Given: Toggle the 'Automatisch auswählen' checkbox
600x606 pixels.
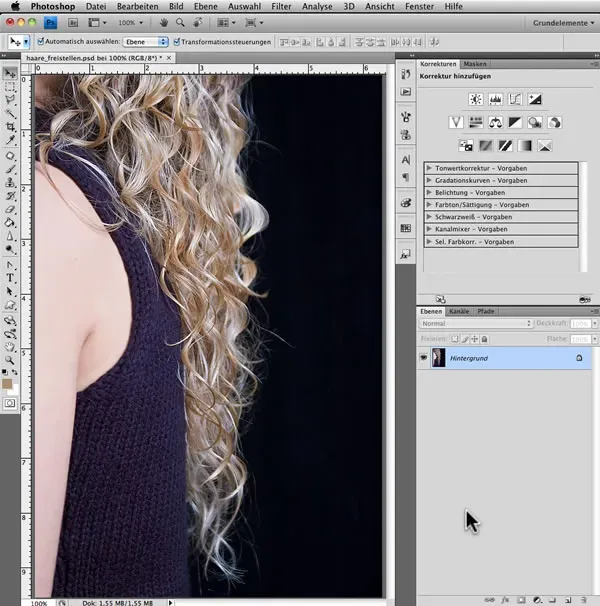Looking at the screenshot, I should coord(40,42).
